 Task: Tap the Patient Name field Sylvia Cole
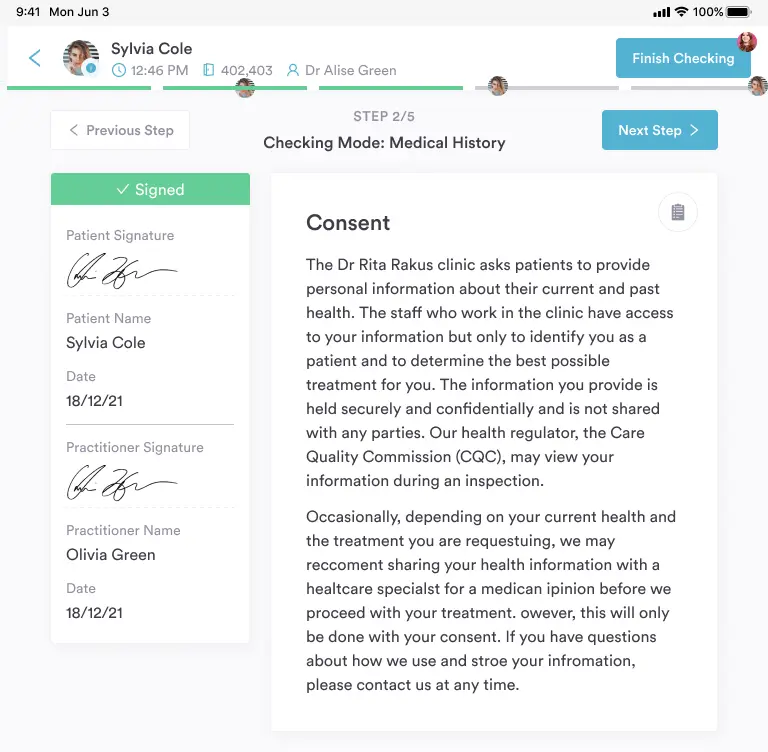point(106,343)
